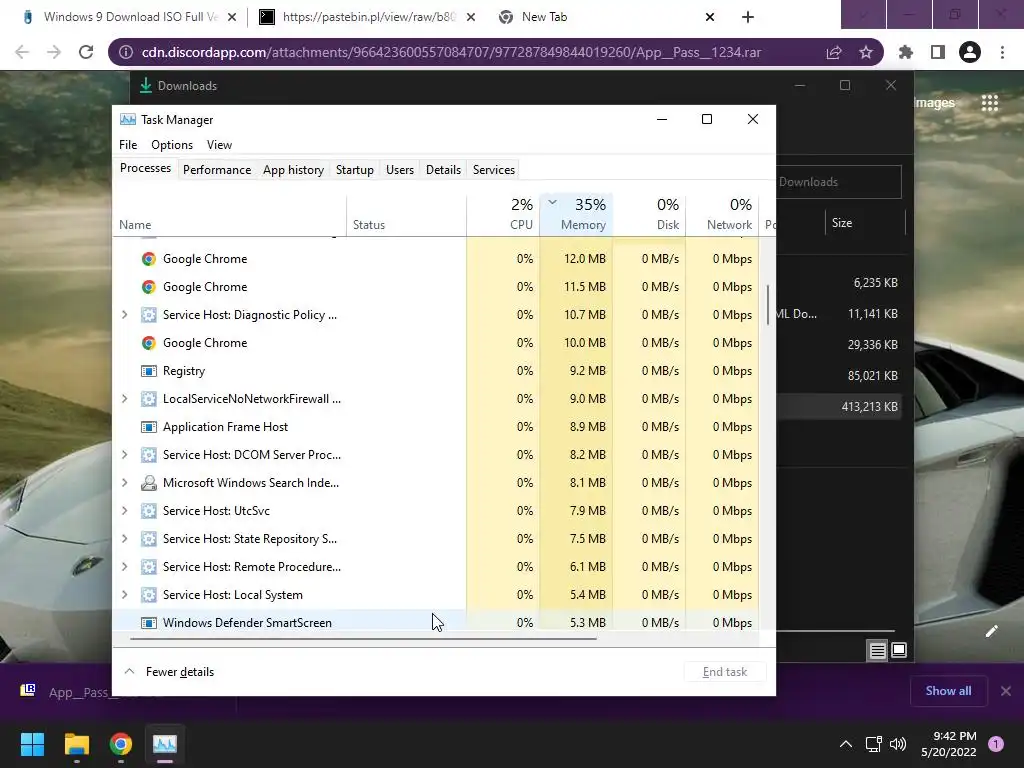1024x768 pixels.
Task: Sort processes by Name column header
Action: 229,214
